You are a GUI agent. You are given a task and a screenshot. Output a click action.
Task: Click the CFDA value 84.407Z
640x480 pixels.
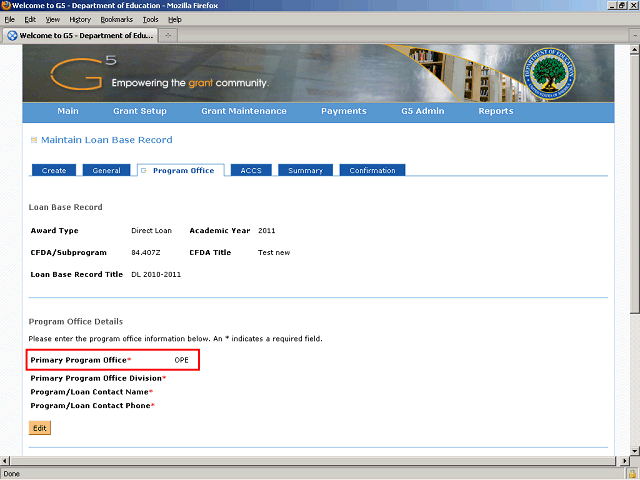(x=146, y=253)
